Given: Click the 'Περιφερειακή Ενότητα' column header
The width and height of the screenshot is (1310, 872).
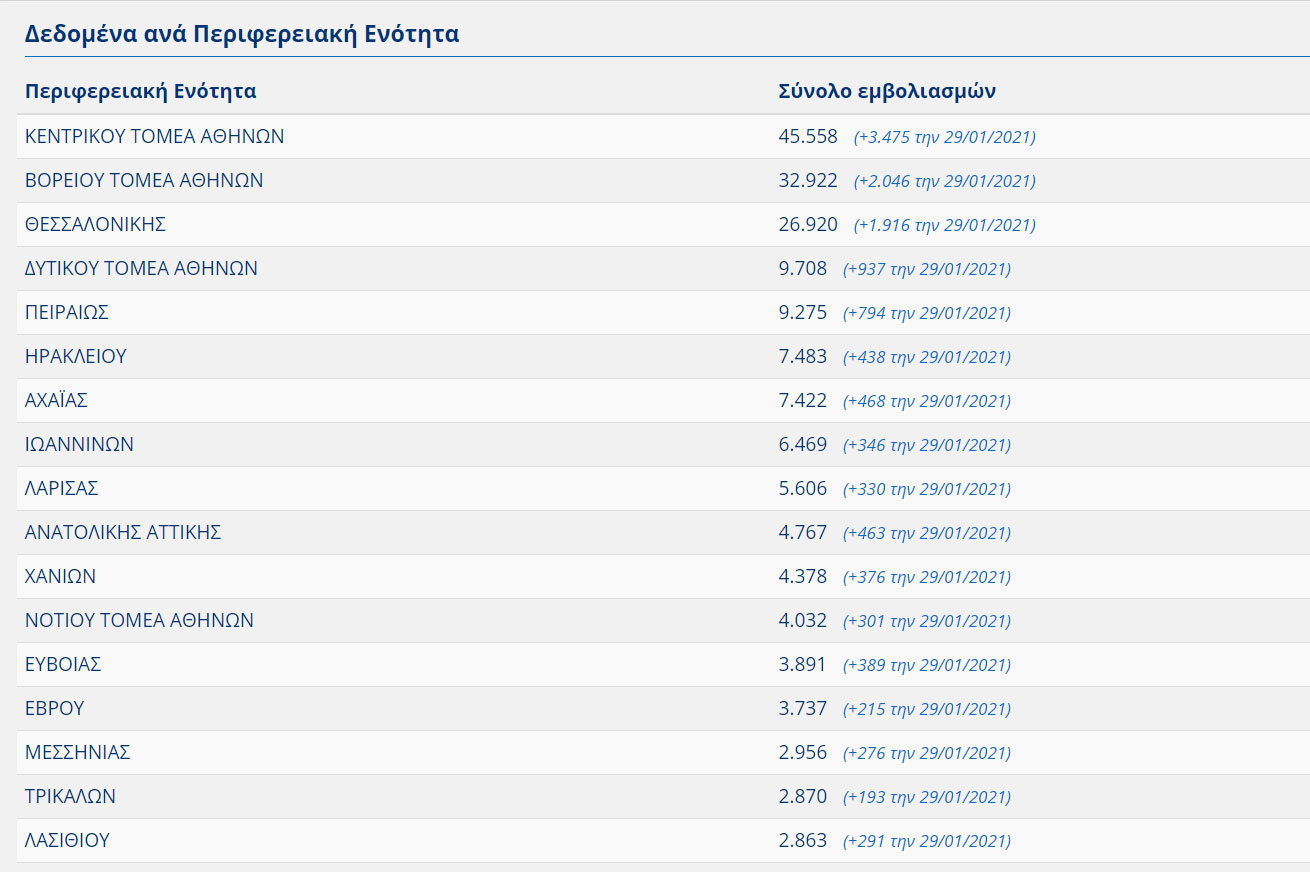Looking at the screenshot, I should tap(140, 92).
